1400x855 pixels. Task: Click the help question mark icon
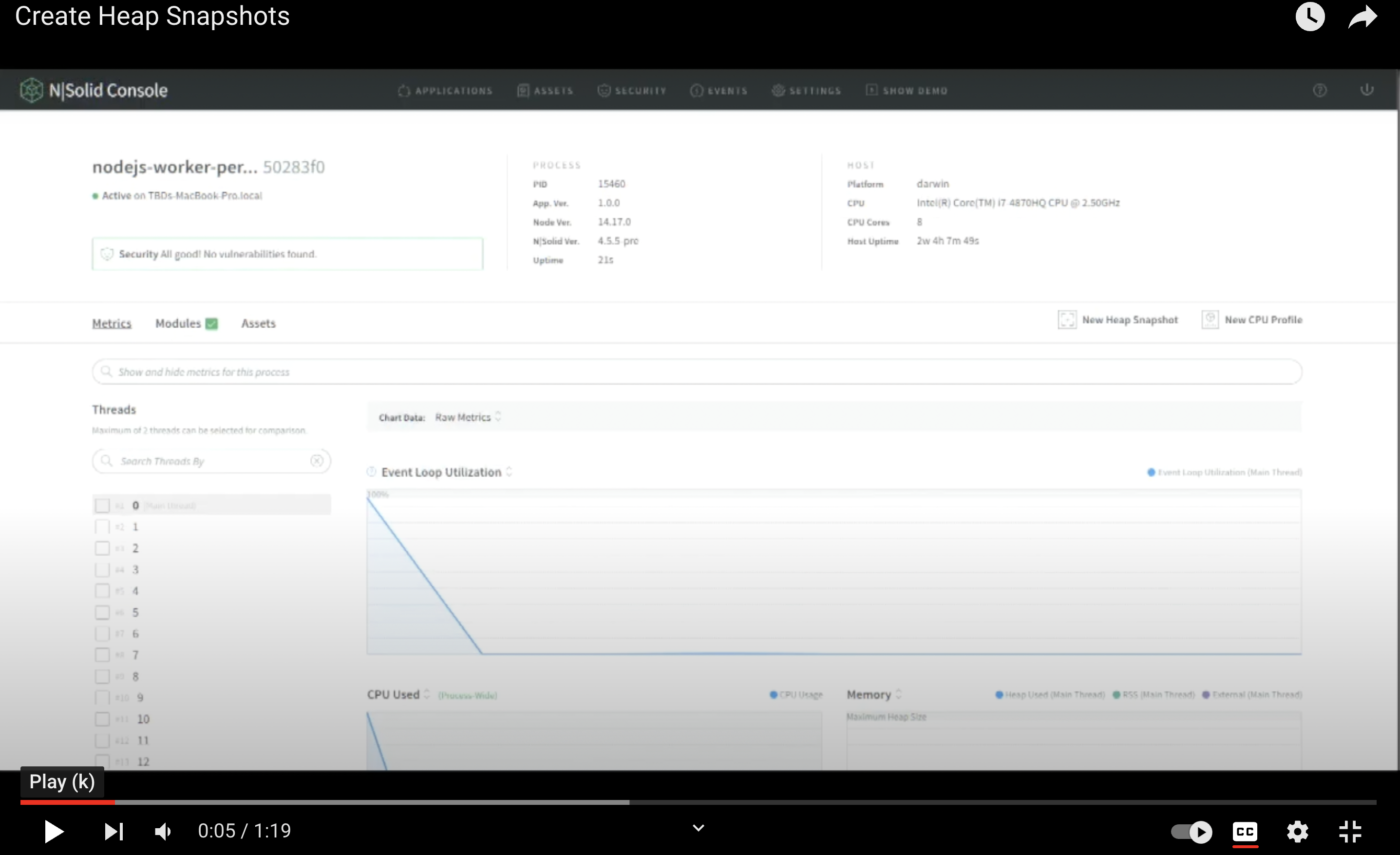(x=1319, y=91)
